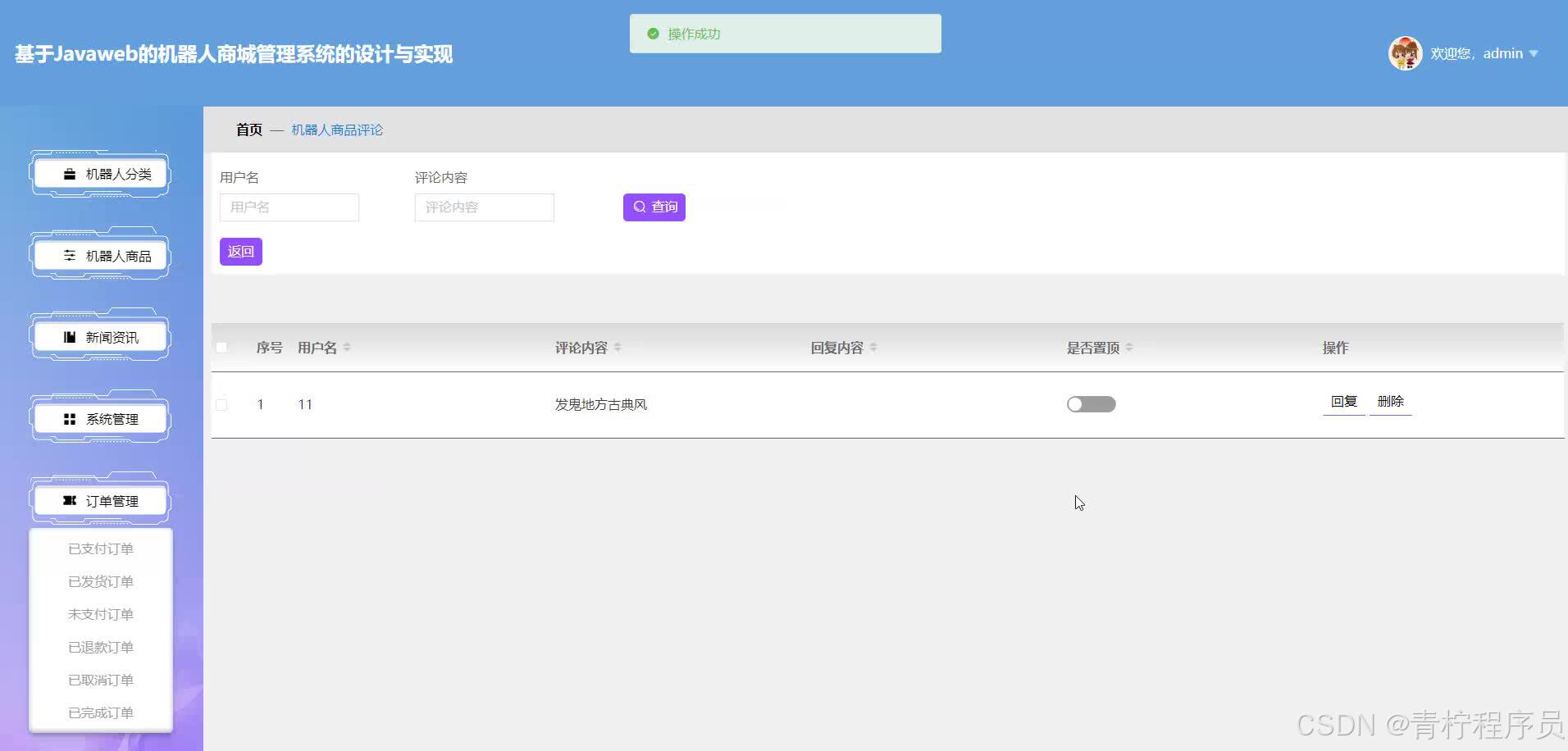
Task: Click the green success check icon
Action: [652, 33]
